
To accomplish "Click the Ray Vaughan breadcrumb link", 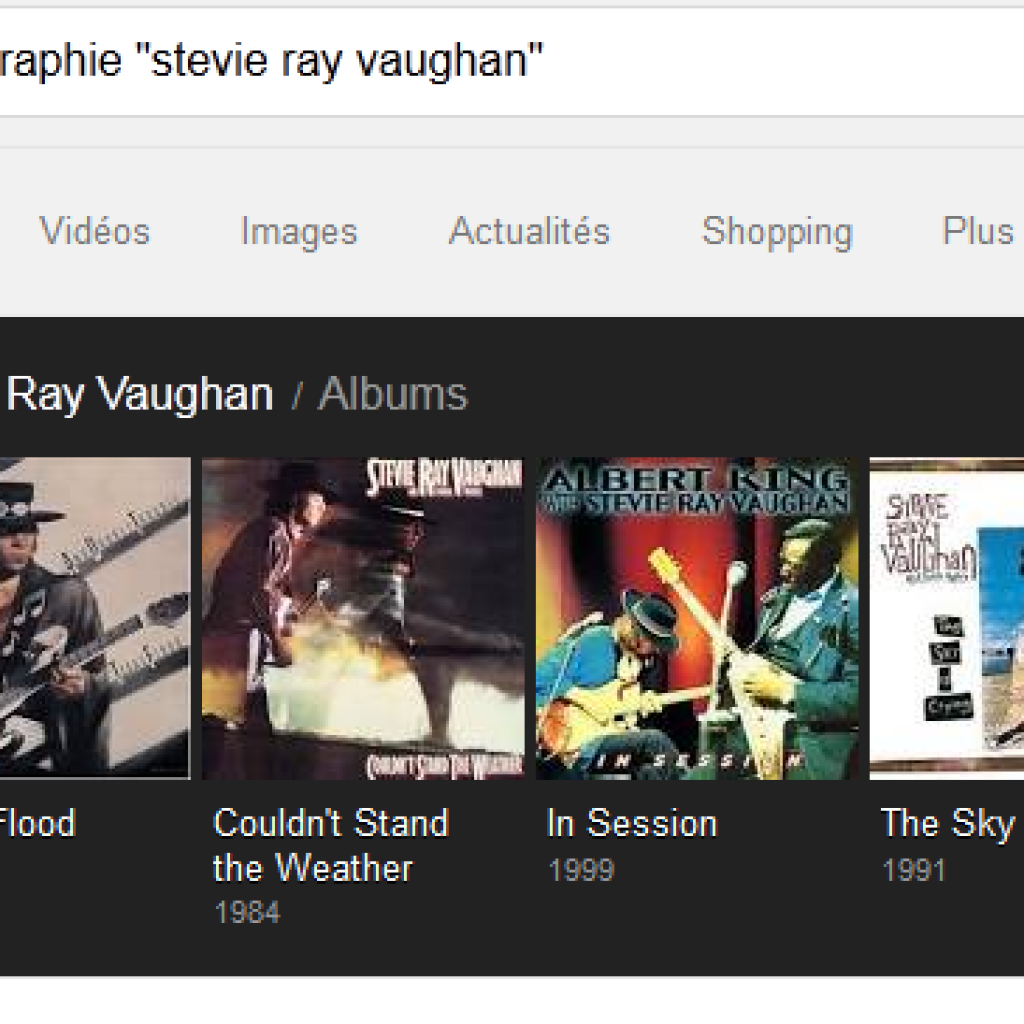I will click(x=139, y=394).
